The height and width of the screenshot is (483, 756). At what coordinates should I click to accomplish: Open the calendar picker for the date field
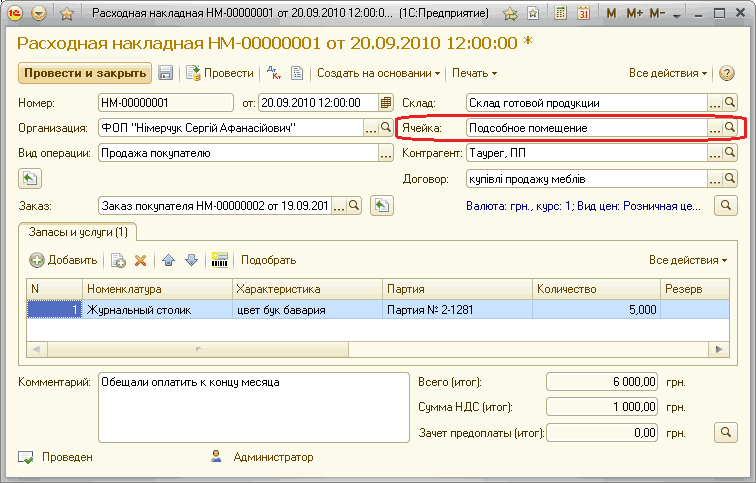click(x=386, y=102)
